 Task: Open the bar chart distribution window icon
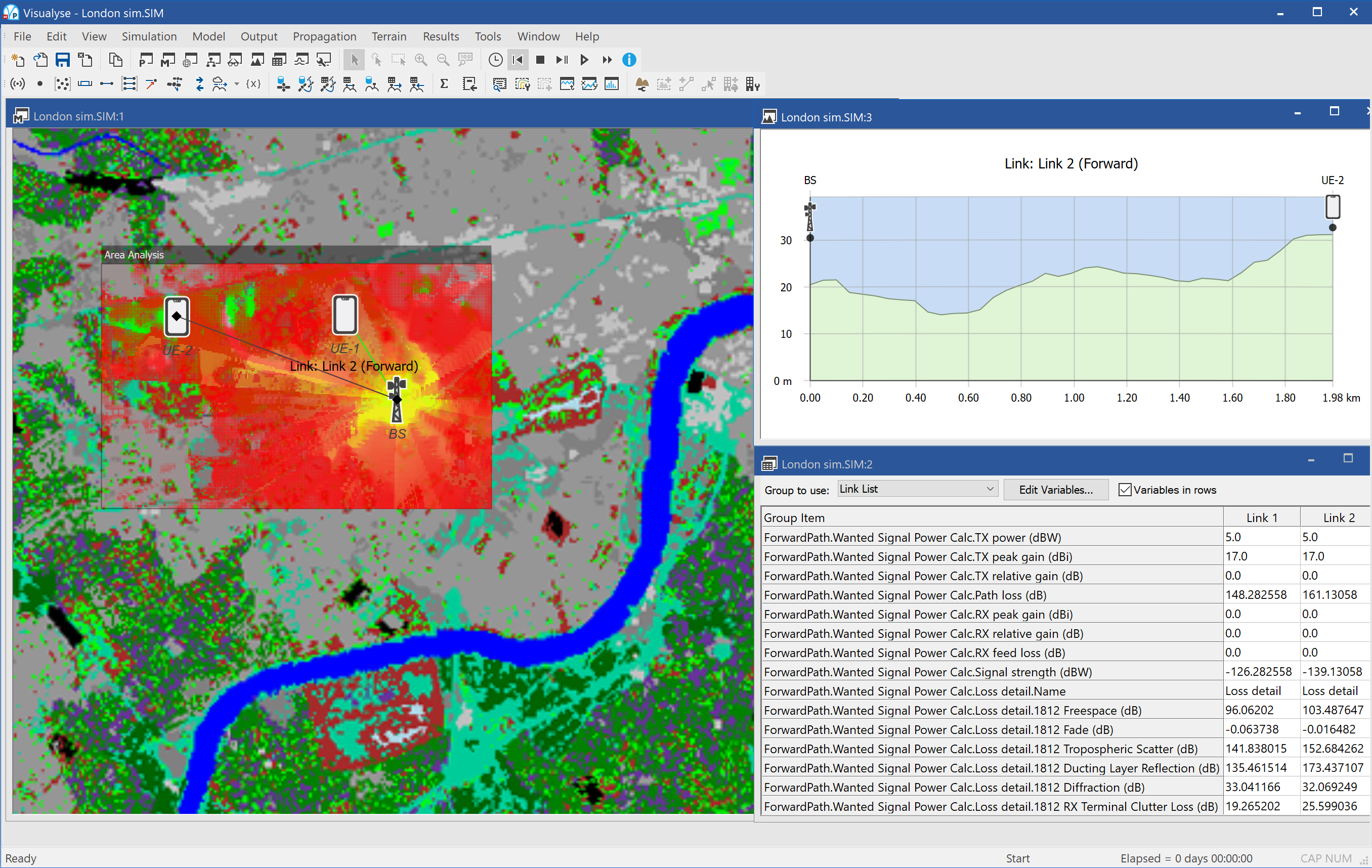pos(611,84)
